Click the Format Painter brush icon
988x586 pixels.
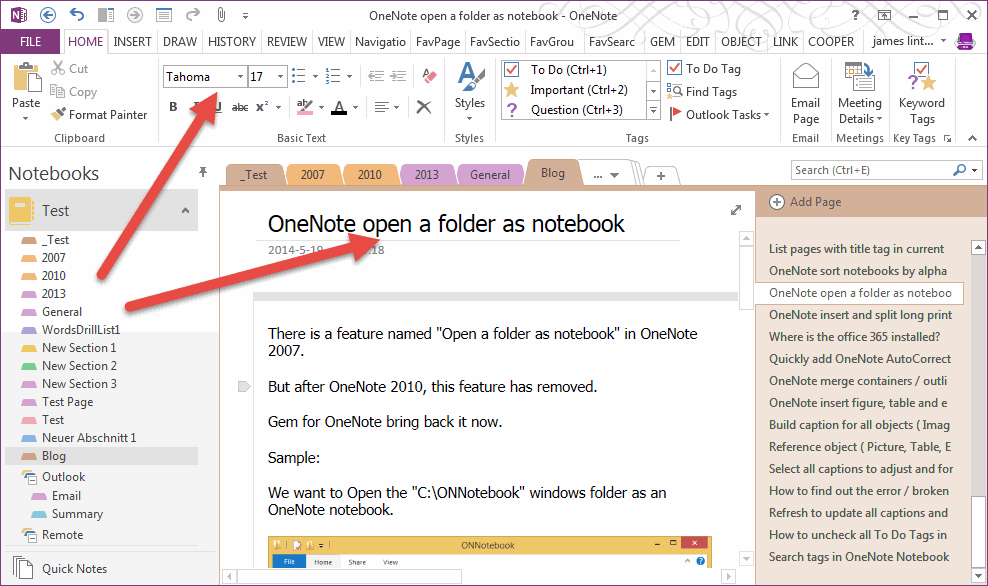tap(58, 115)
